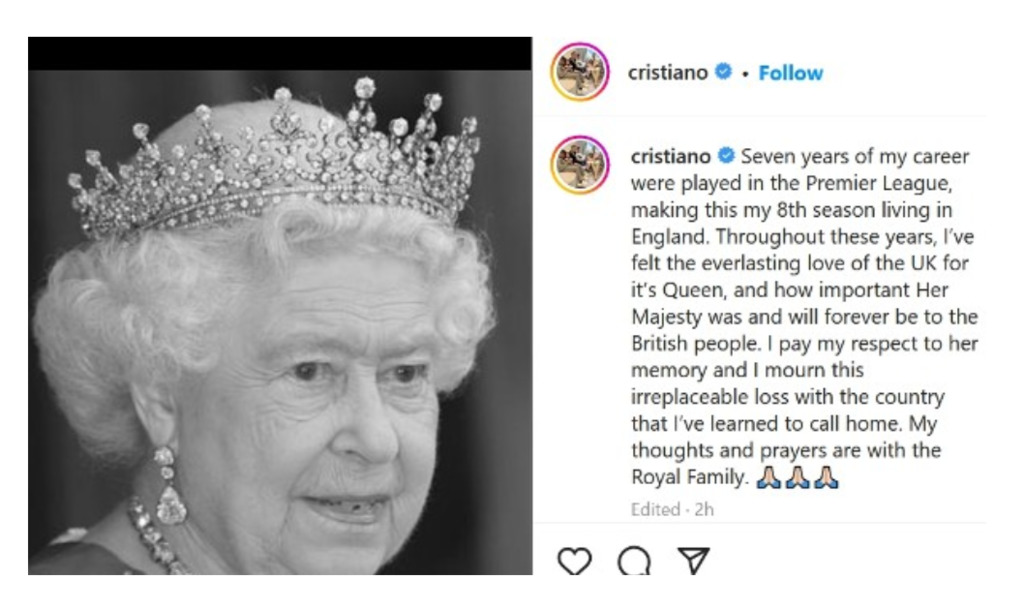
Task: Click the black bar above the photo
Action: 280,54
